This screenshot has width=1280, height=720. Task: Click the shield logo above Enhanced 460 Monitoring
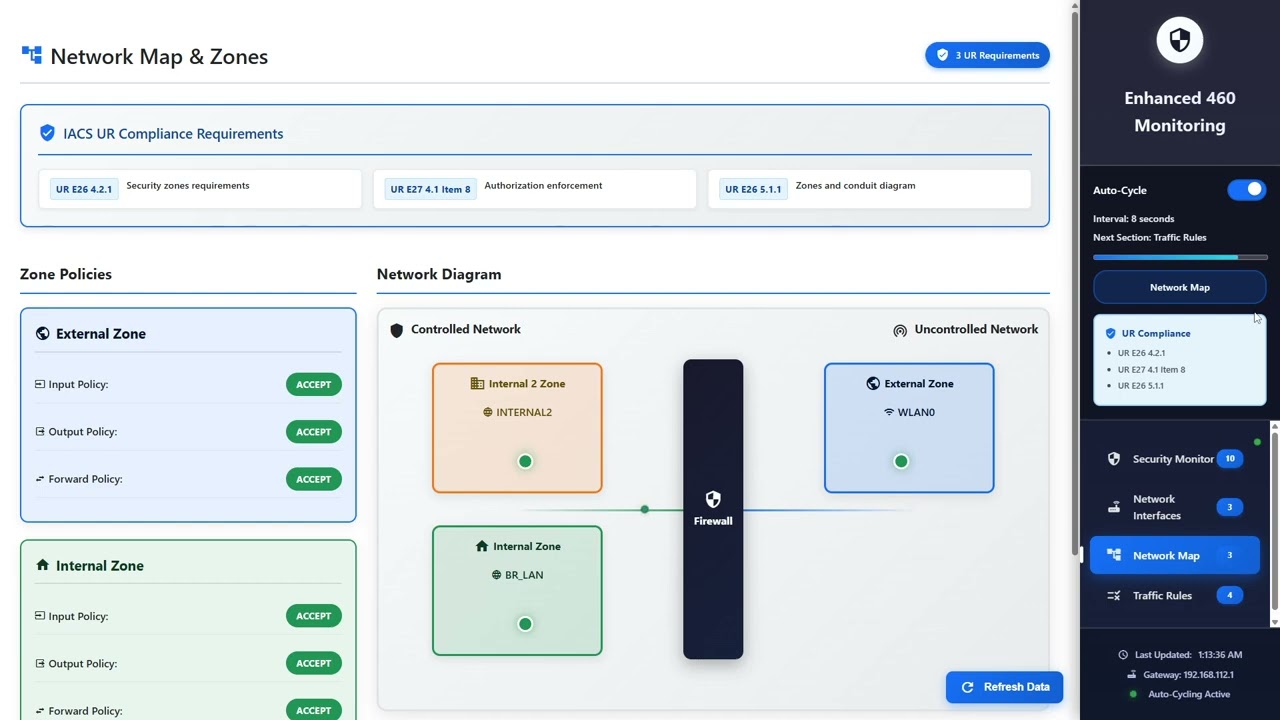coord(1179,40)
